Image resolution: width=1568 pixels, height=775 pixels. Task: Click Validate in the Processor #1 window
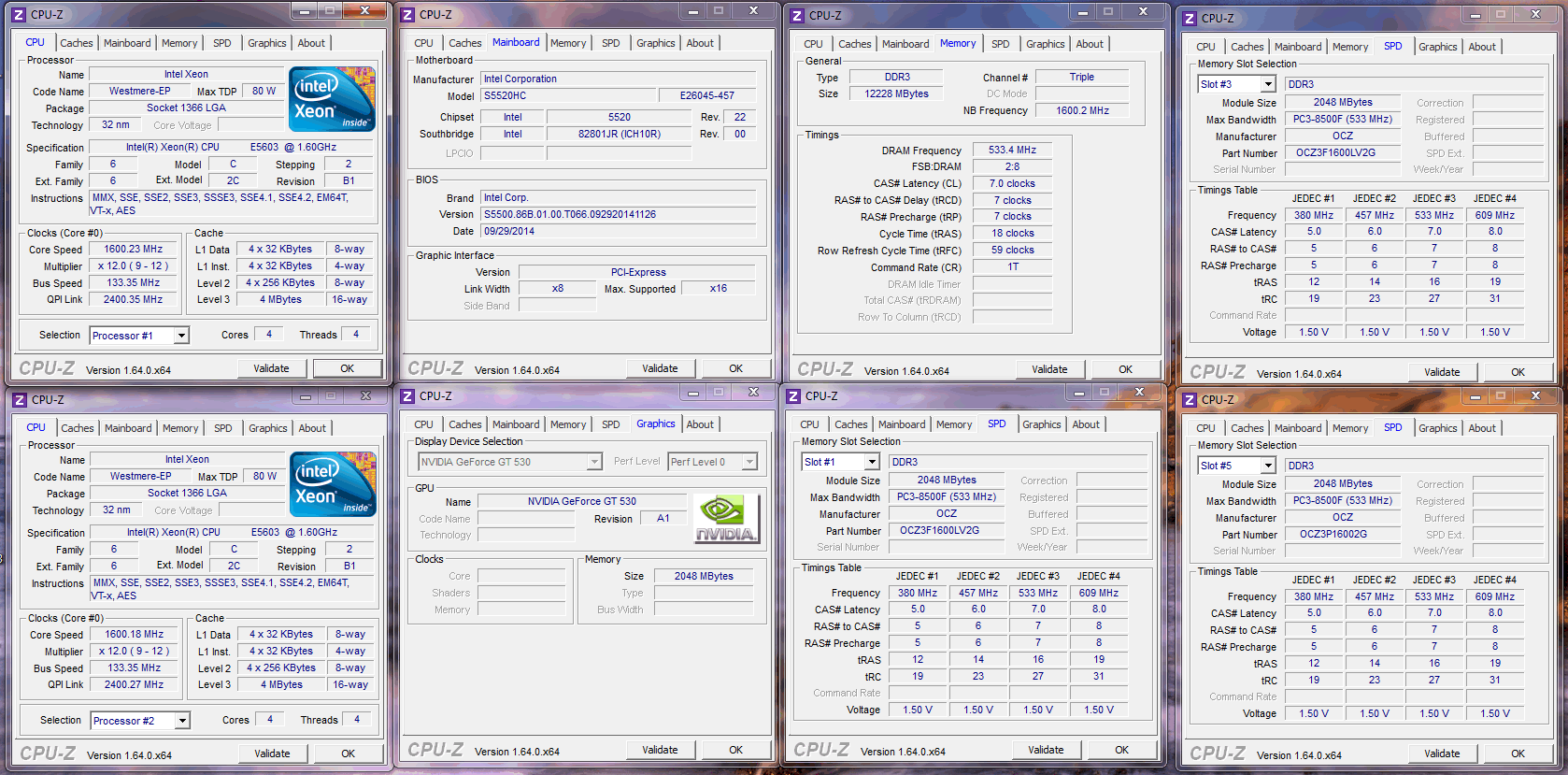tap(271, 368)
